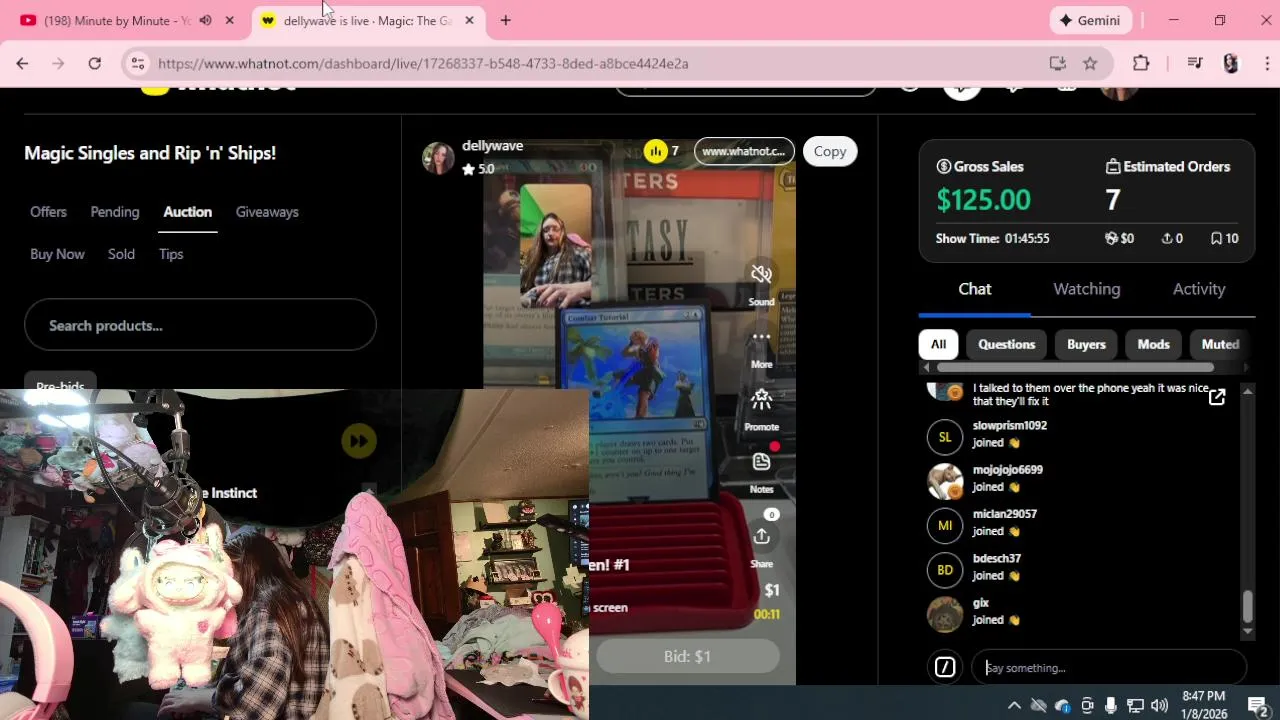Select the Auction tab
1280x720 pixels.
(x=188, y=212)
